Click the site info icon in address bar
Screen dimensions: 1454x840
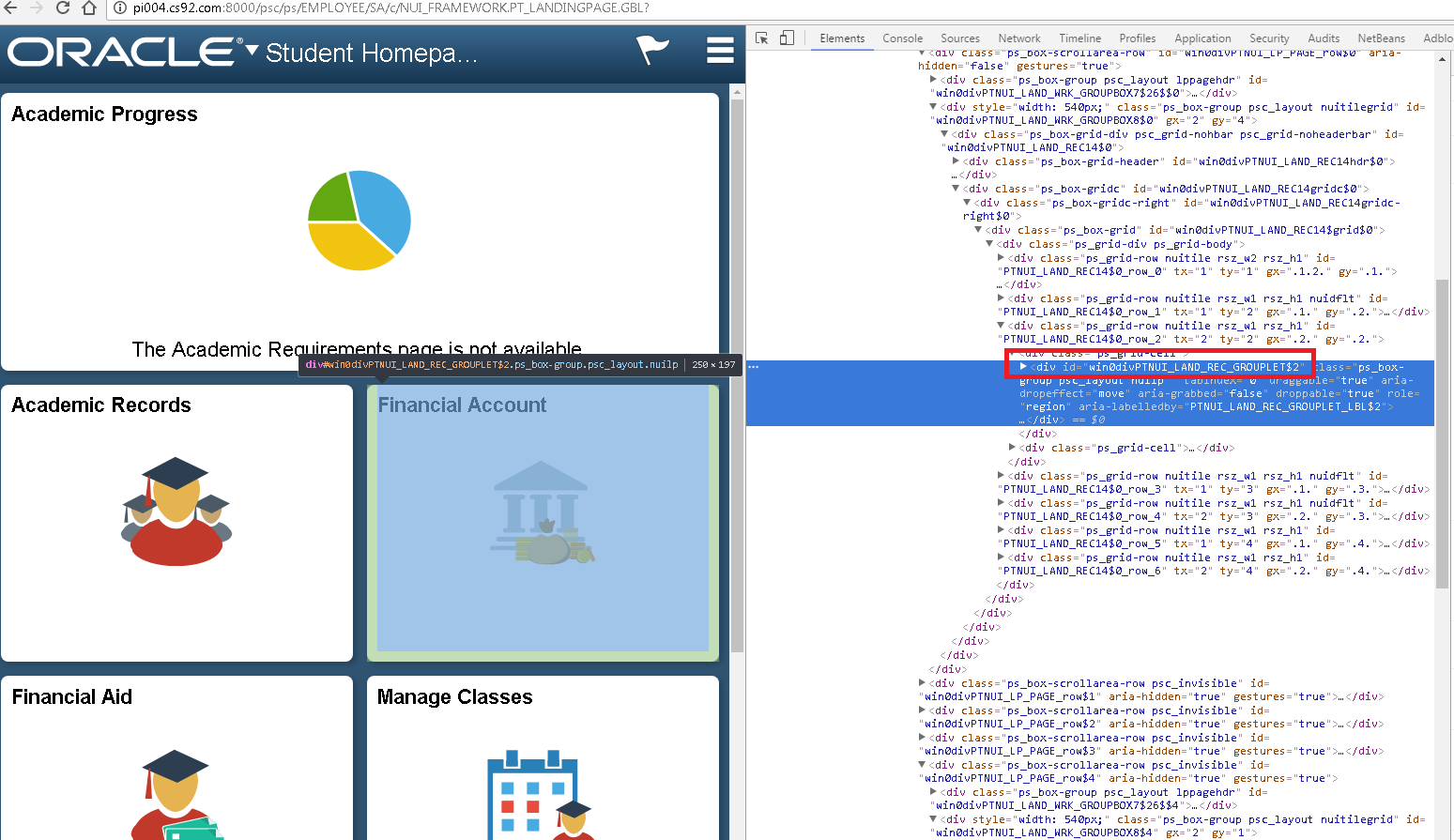[120, 8]
